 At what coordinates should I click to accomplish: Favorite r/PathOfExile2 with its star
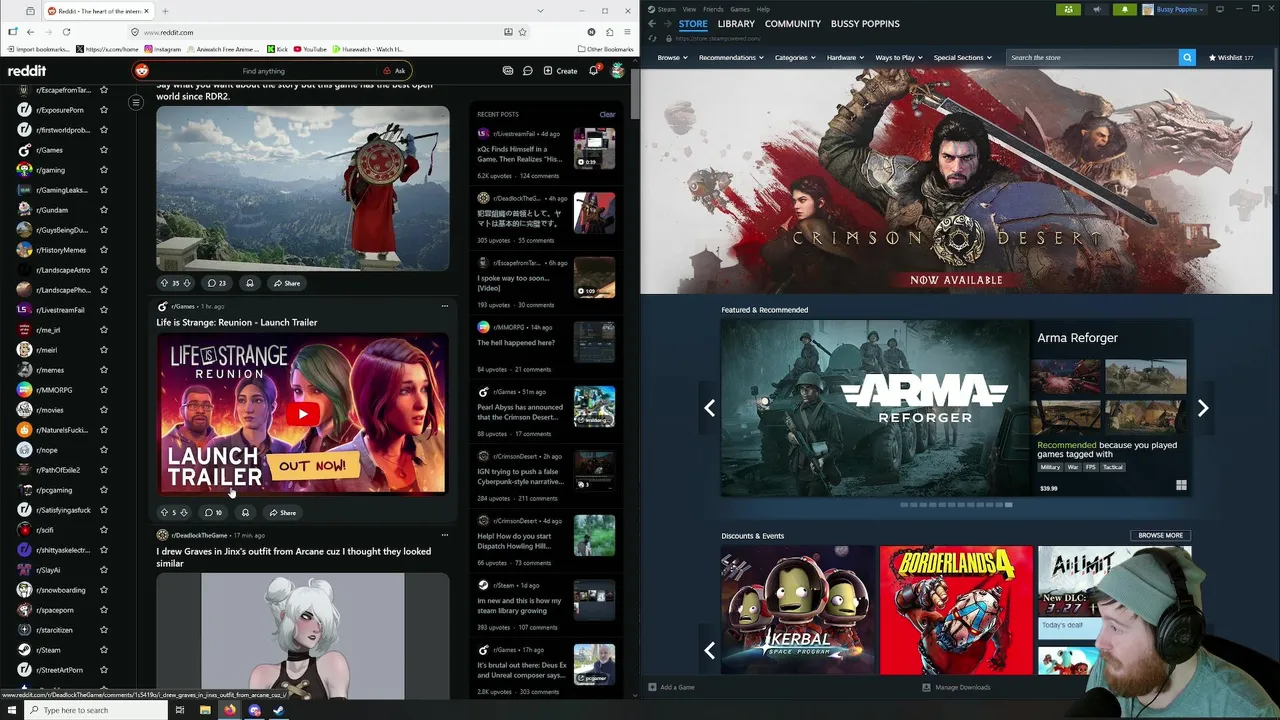point(103,470)
